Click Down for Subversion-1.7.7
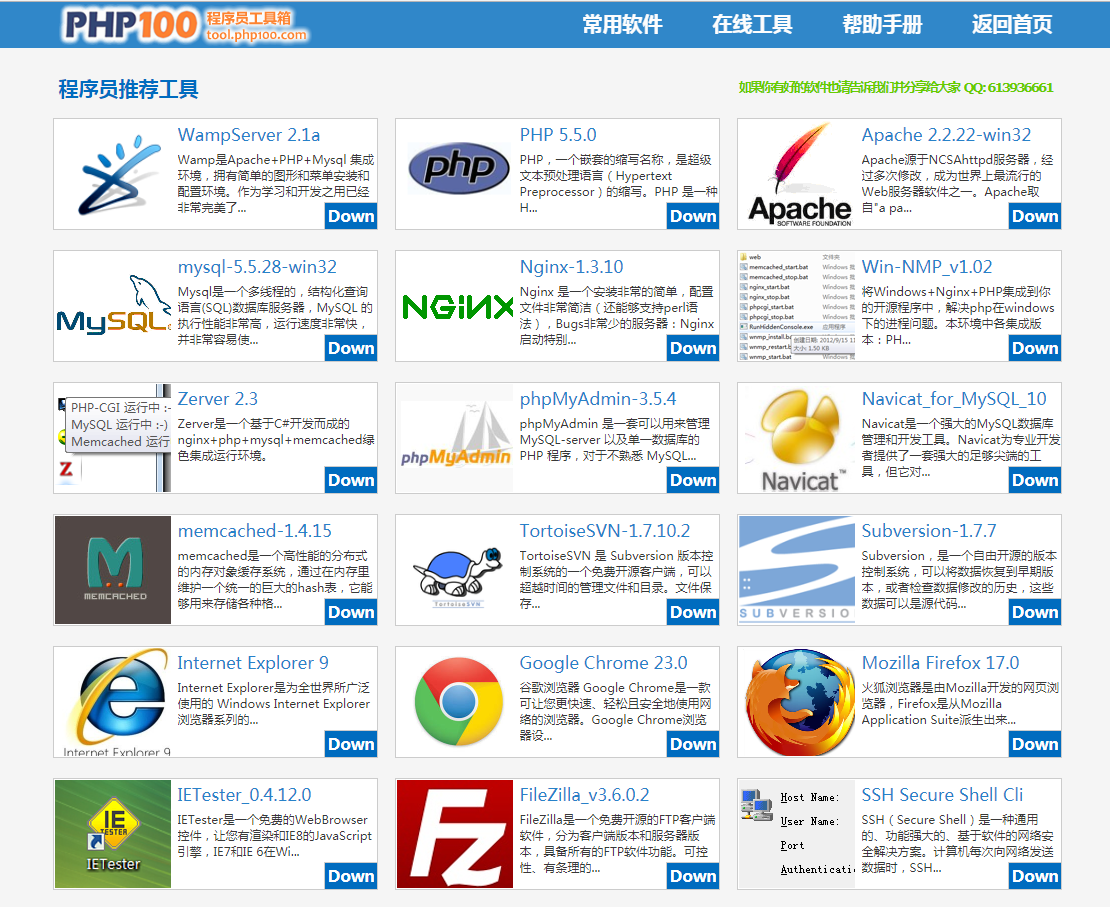The image size is (1110, 907). 1035,612
